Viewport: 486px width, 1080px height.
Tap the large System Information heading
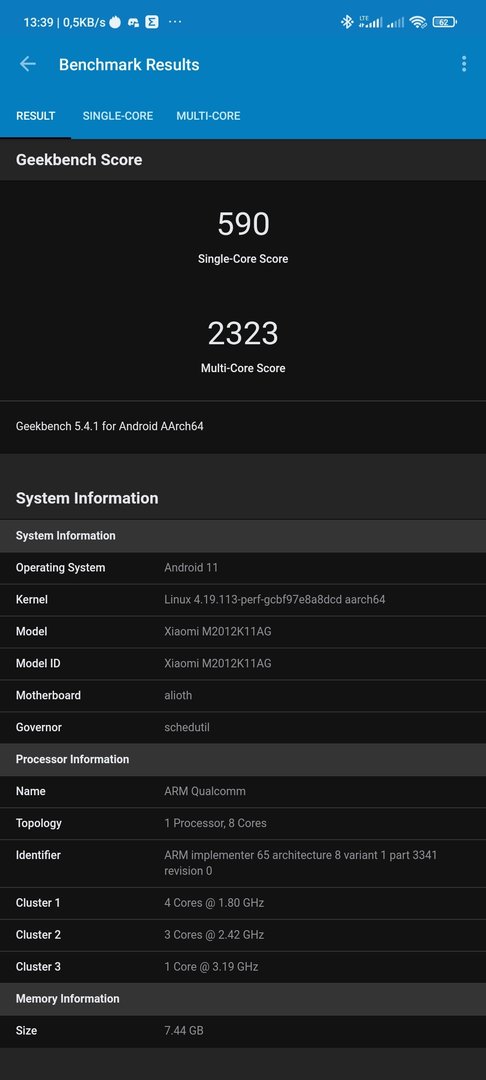(x=87, y=498)
